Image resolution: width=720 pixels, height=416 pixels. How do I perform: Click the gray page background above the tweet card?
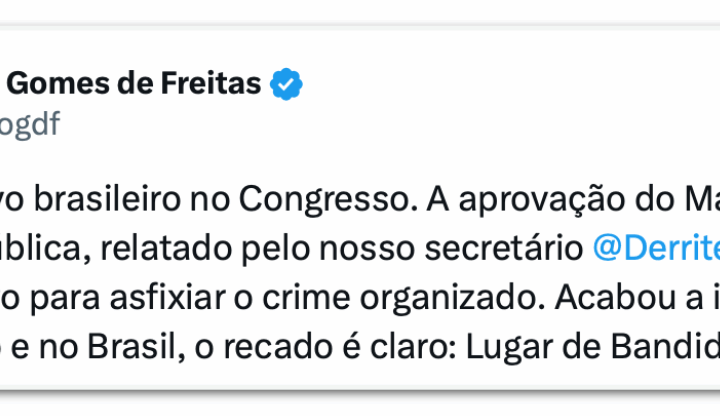360,10
